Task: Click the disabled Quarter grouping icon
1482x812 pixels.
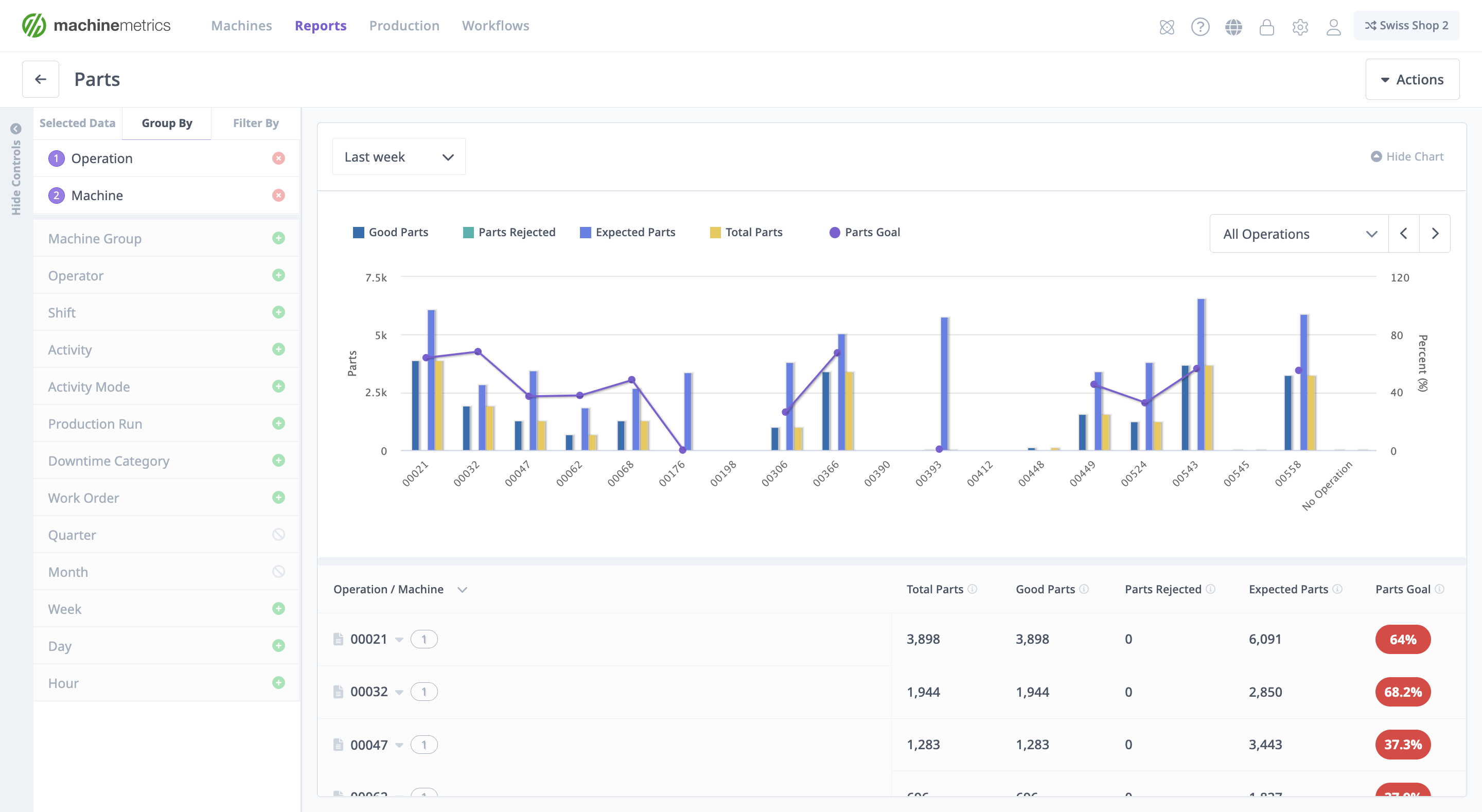Action: point(278,535)
